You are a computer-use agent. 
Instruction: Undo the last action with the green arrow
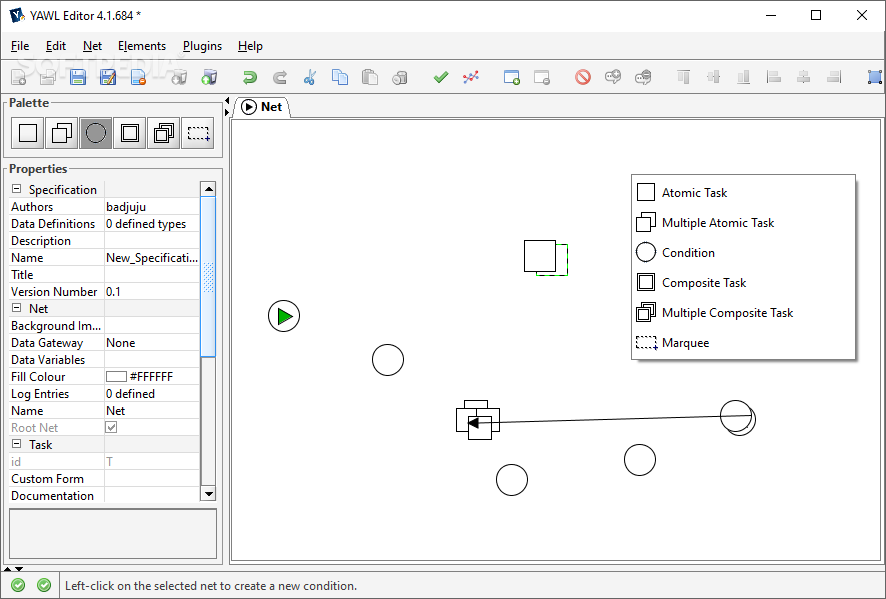pos(250,77)
